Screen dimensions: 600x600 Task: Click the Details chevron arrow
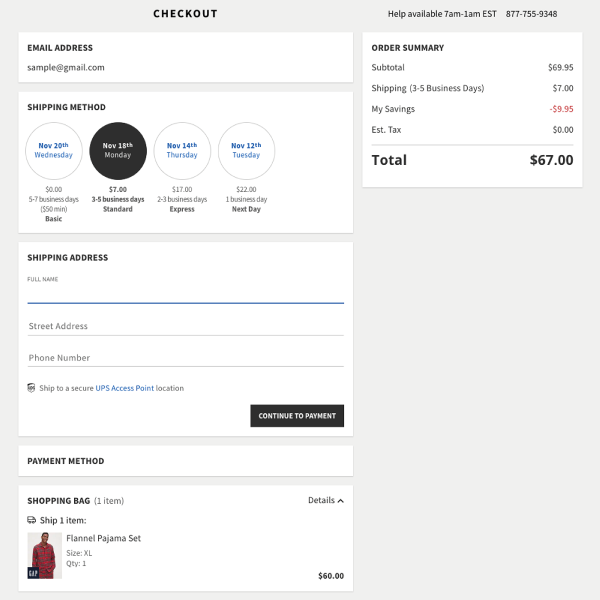coord(340,500)
